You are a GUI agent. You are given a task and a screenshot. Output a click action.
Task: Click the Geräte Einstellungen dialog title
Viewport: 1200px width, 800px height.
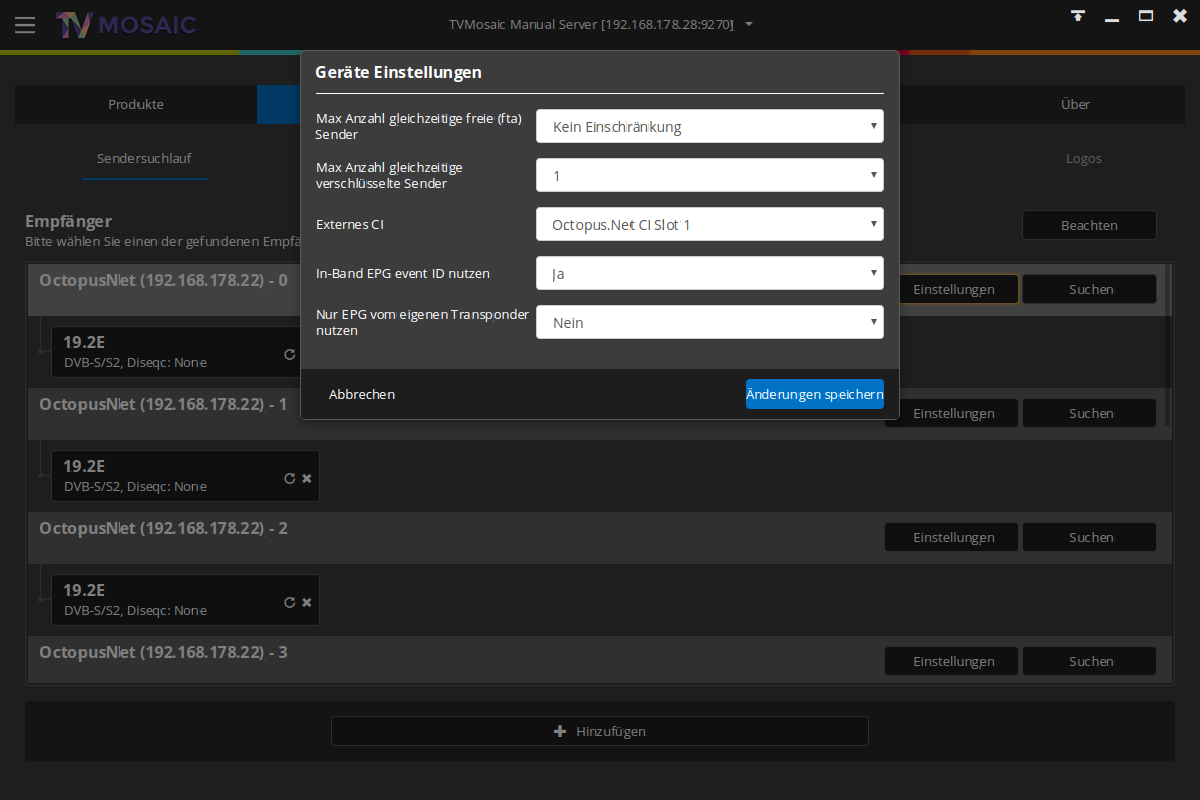[398, 72]
